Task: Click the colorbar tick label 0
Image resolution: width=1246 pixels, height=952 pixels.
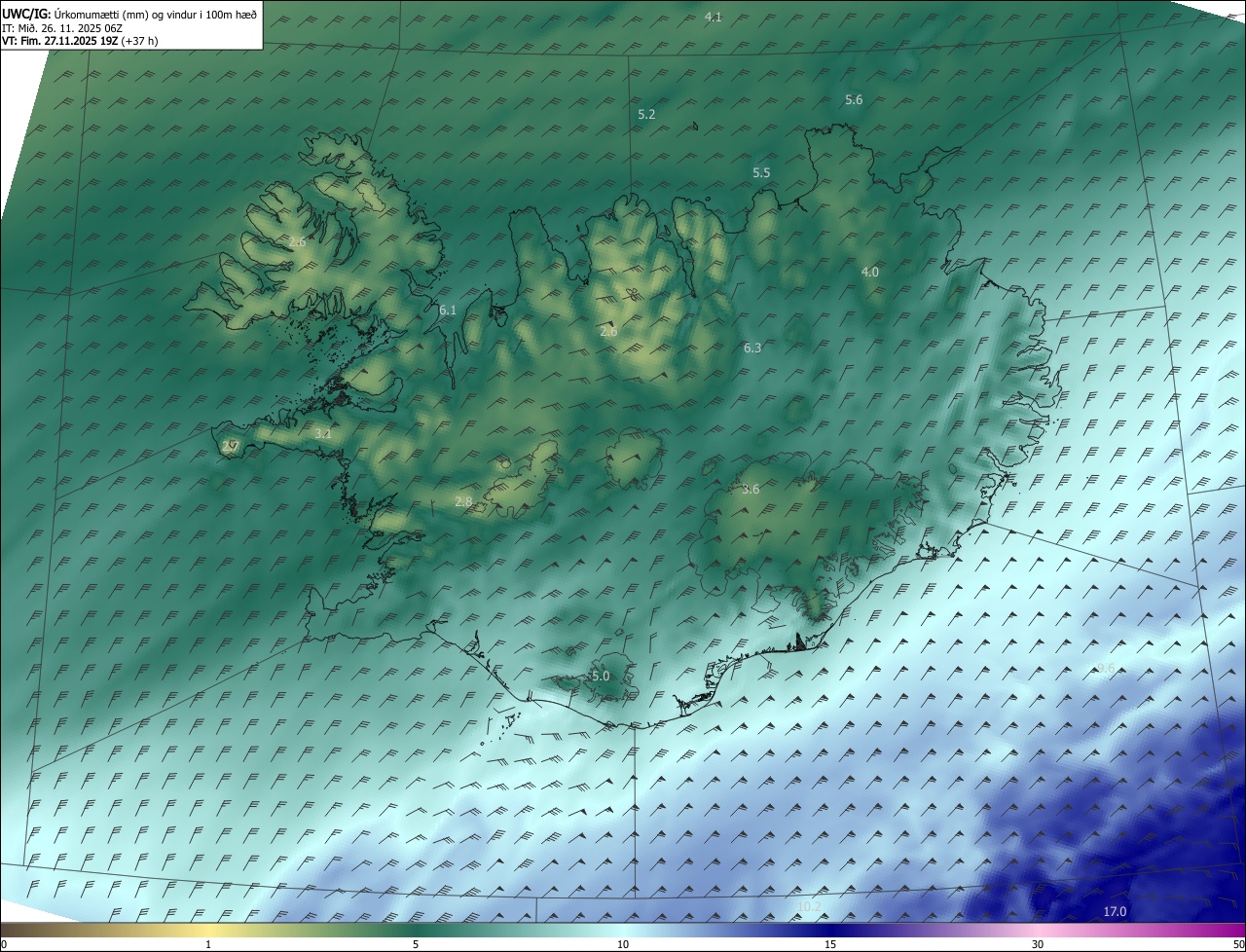Action: coord(4,945)
